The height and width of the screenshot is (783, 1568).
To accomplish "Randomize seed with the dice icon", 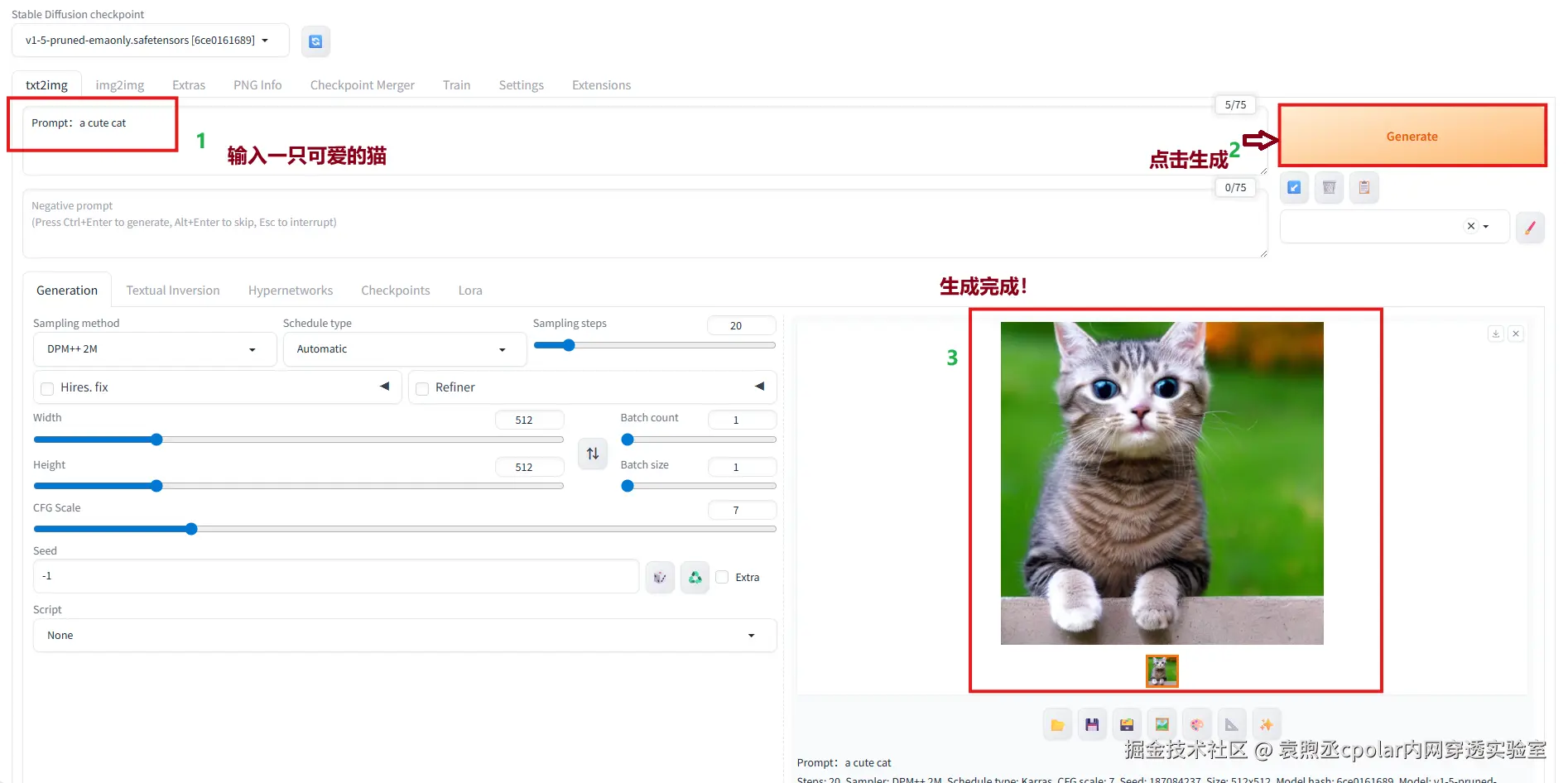I will point(660,577).
